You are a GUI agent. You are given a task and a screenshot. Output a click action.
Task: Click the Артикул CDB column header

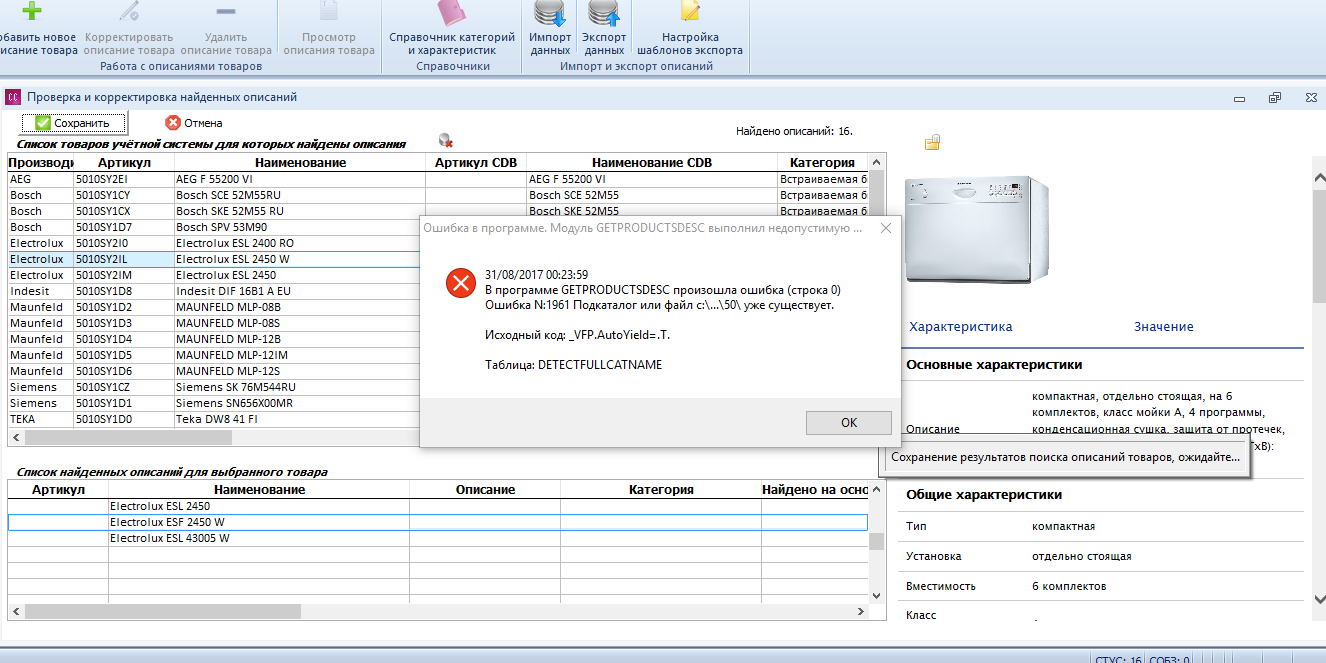tap(476, 163)
